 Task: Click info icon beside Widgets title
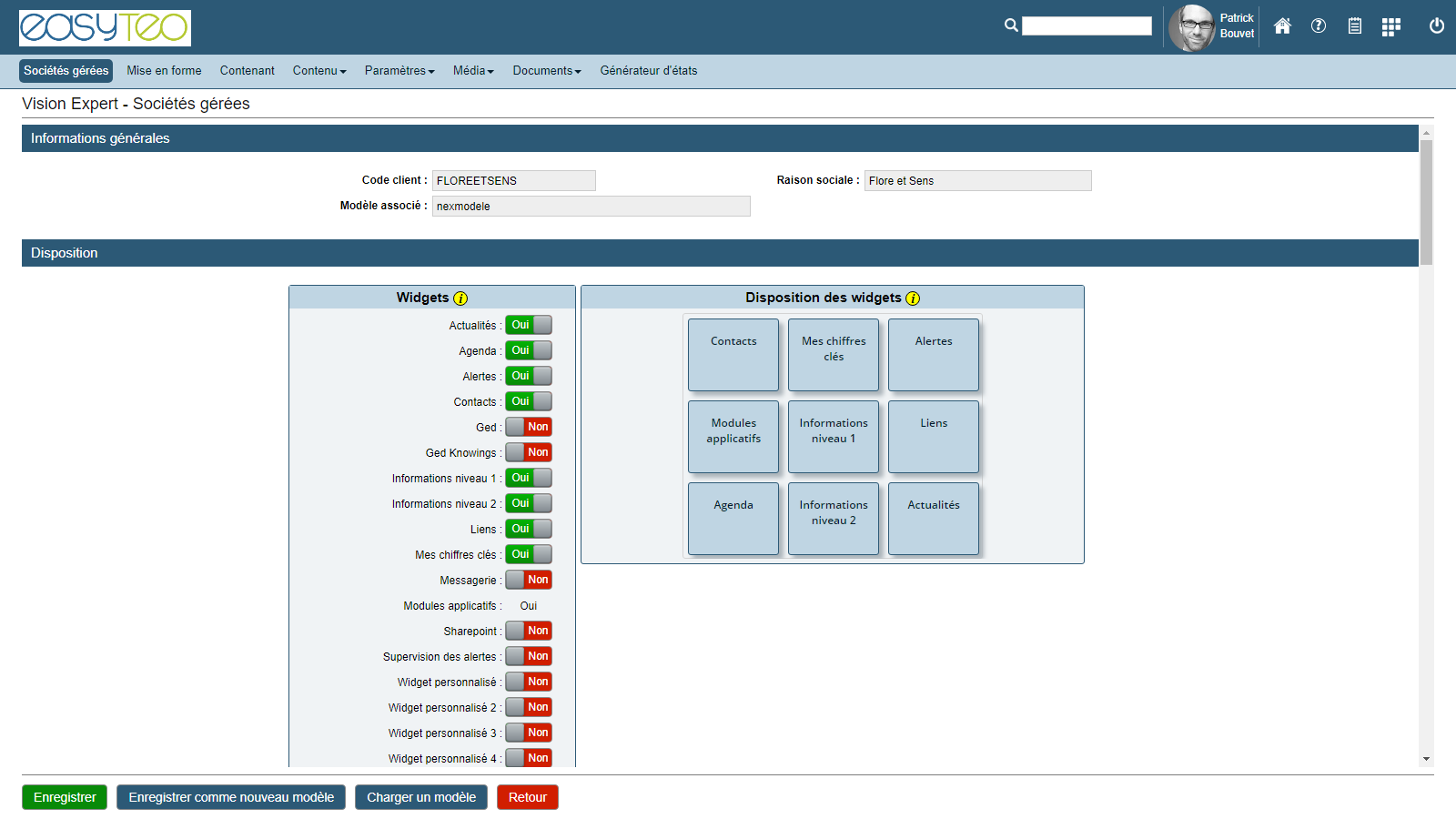(x=460, y=298)
